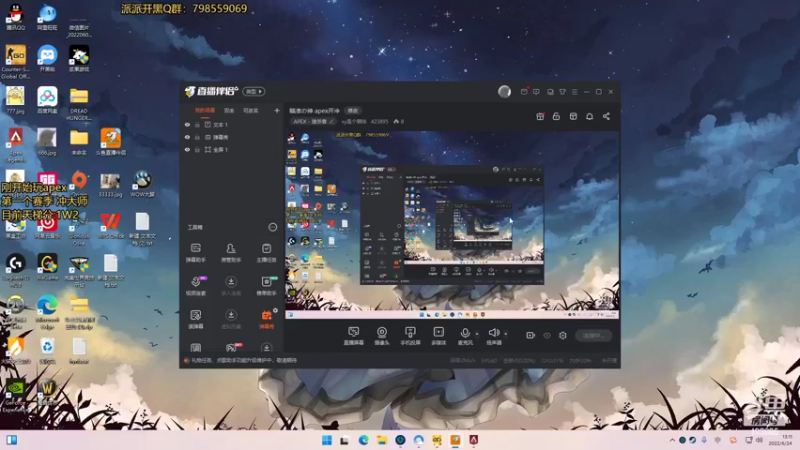Screen dimensions: 800x450
Task: Open the Apex Legends desktop shortcut
Action: click(x=15, y=145)
